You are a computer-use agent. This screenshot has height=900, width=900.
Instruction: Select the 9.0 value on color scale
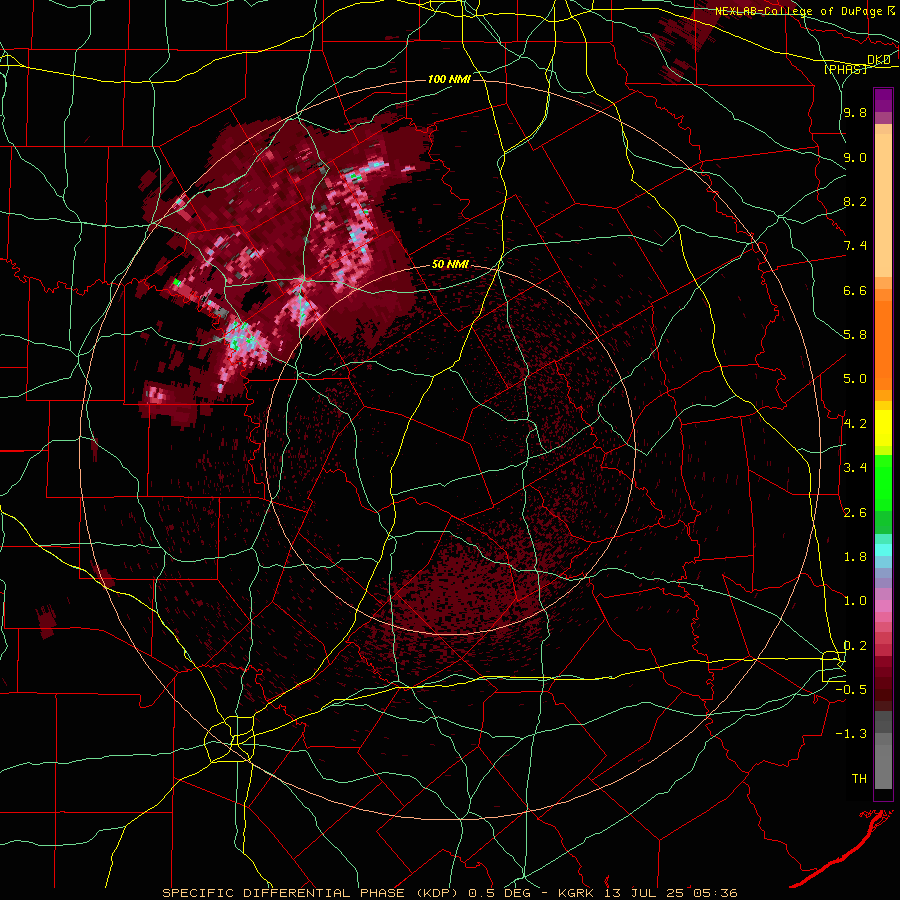855,157
